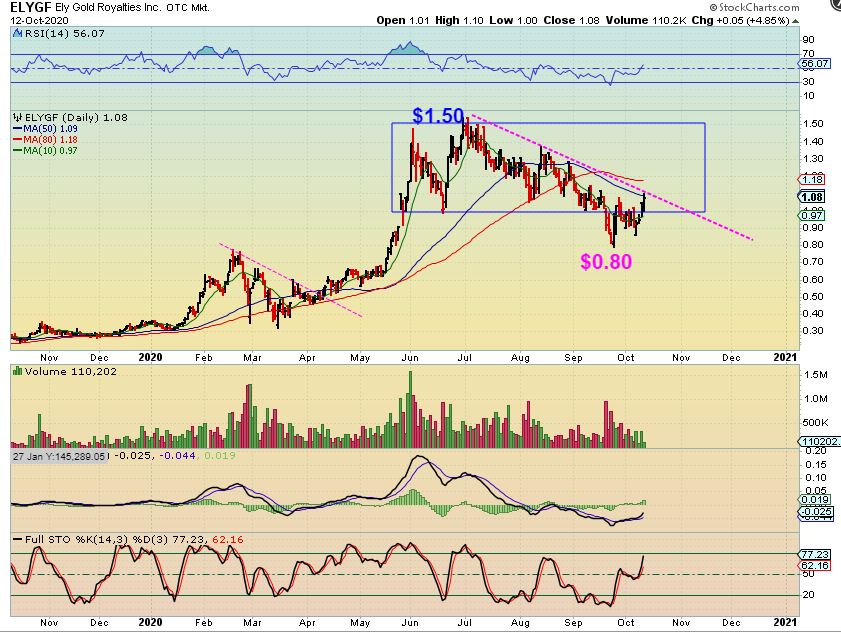Click the High 1.10 header value
The image size is (841, 632).
click(x=459, y=20)
